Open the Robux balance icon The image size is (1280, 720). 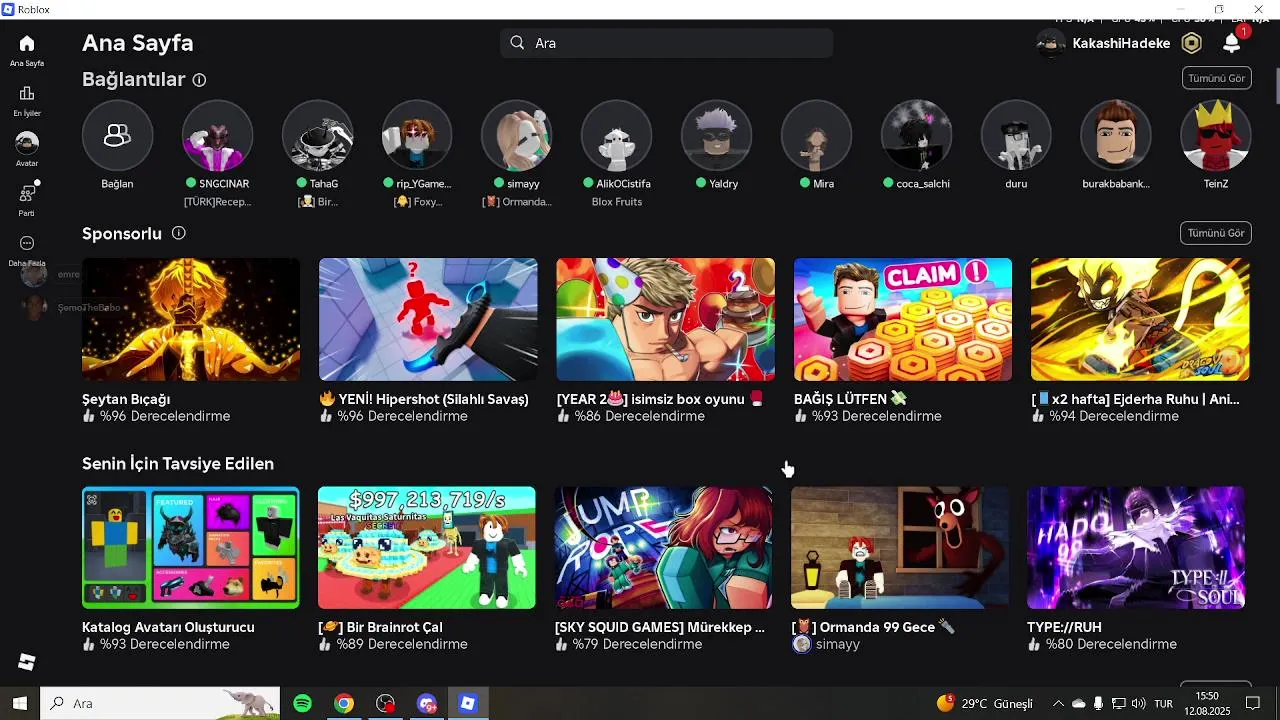(1191, 43)
